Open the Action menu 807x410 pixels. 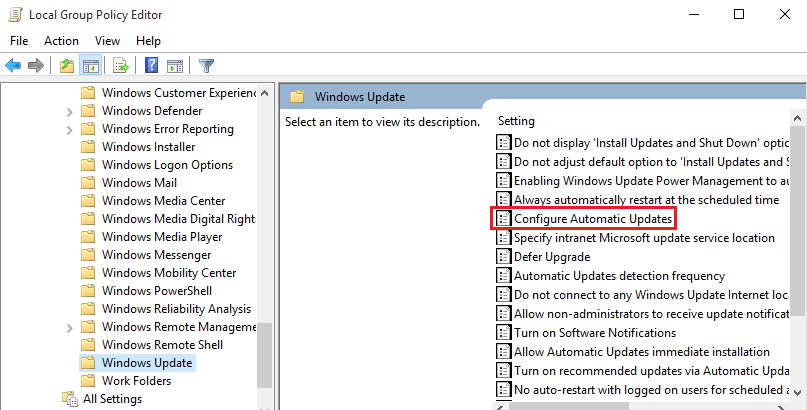[61, 41]
